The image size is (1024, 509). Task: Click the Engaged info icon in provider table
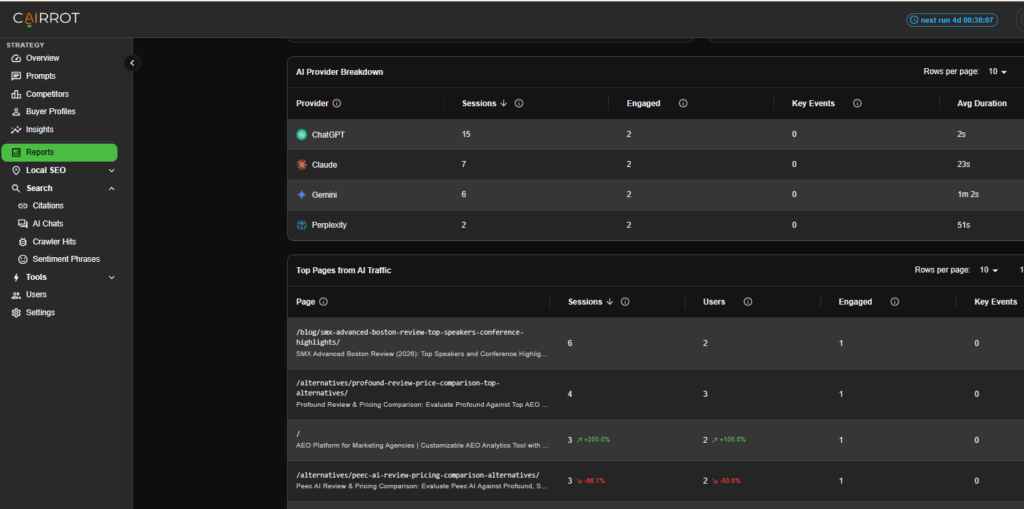pos(683,103)
